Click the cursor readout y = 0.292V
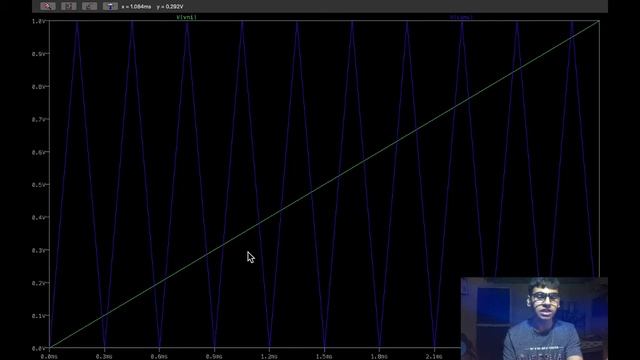Screen dimensions: 640x360 tap(170, 7)
